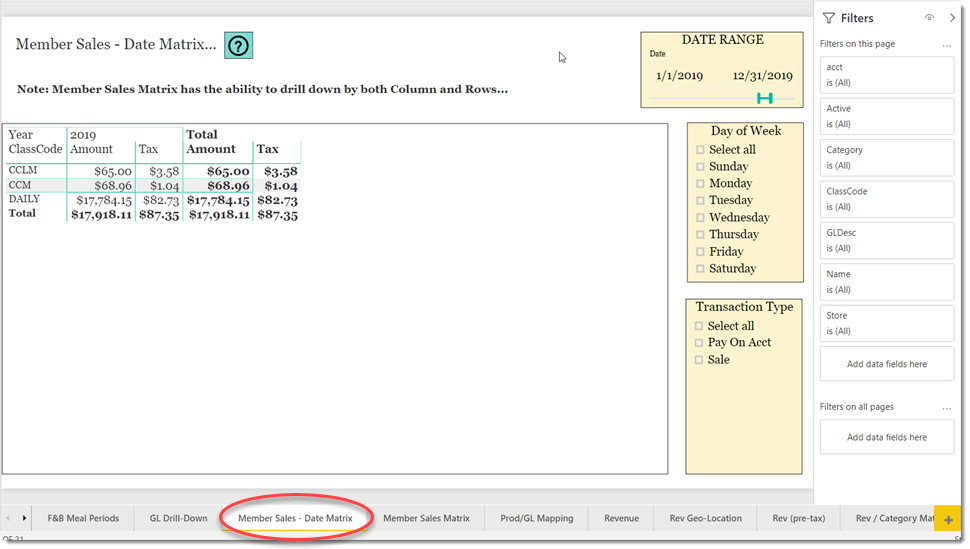Select the CCM row header
The image size is (970, 549).
[x=20, y=185]
